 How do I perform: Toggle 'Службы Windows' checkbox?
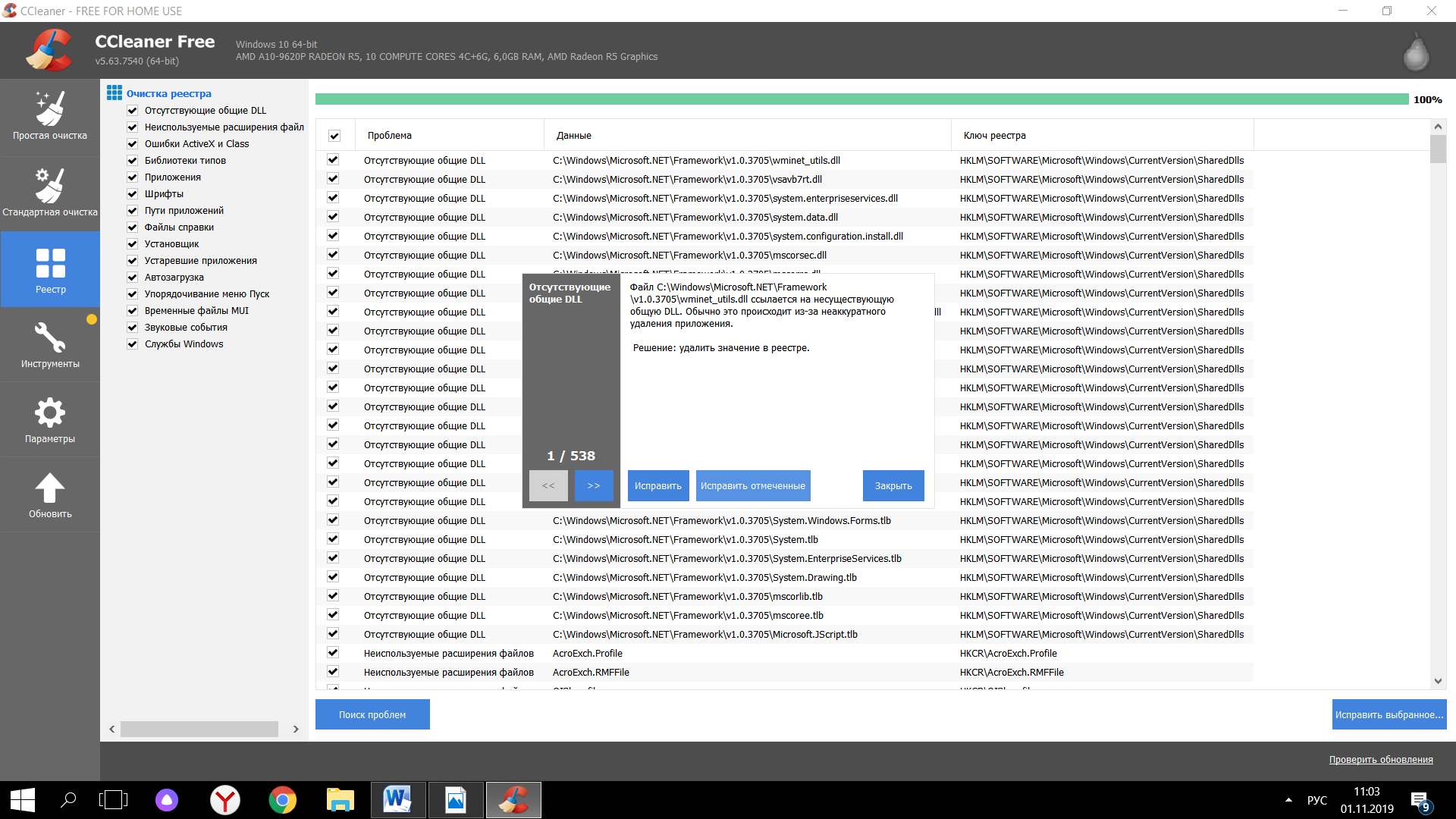tap(133, 344)
